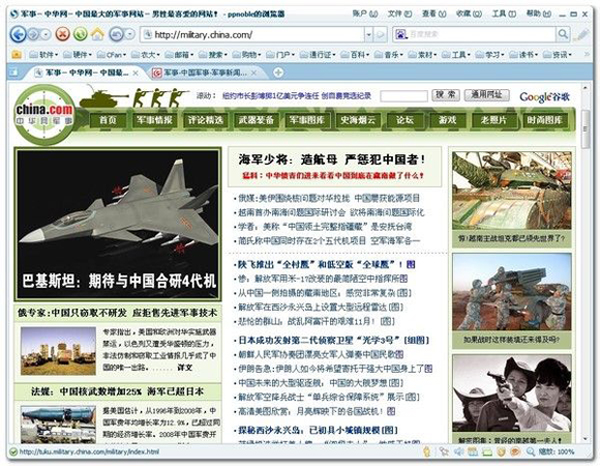
Task: Go to the home page icon
Action: point(98,34)
